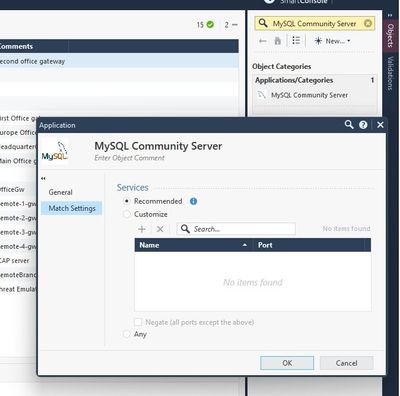The width and height of the screenshot is (400, 396).
Task: Select the OfficeGw row
Action: click(18, 189)
